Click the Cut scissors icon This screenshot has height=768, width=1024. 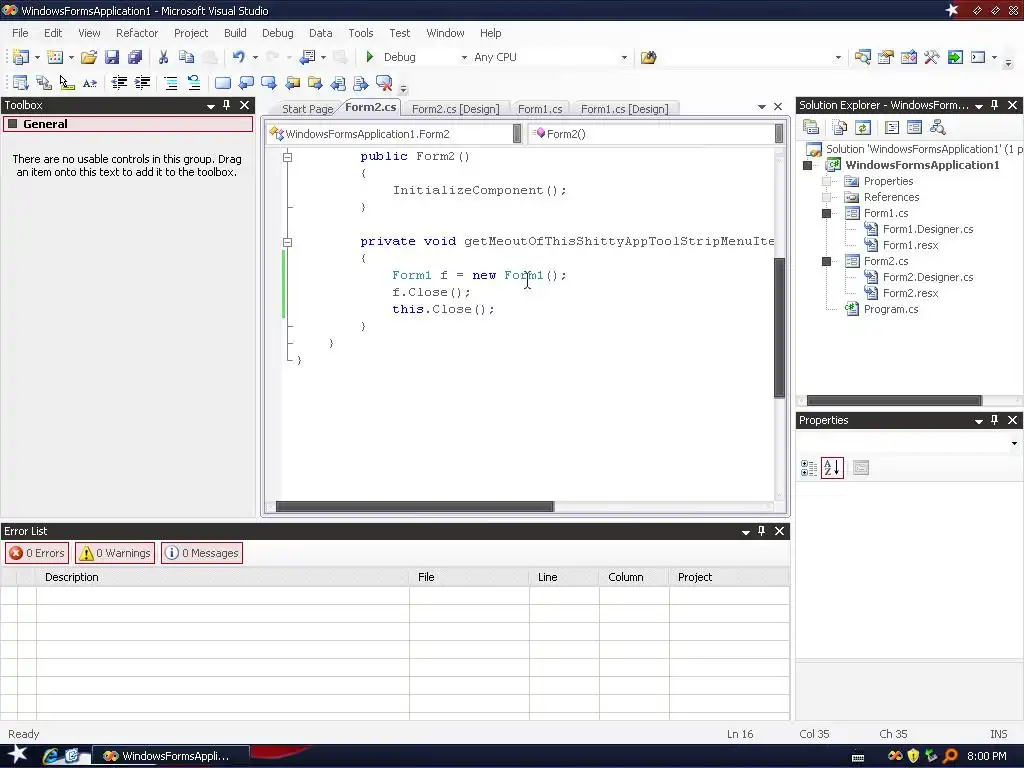click(x=163, y=57)
